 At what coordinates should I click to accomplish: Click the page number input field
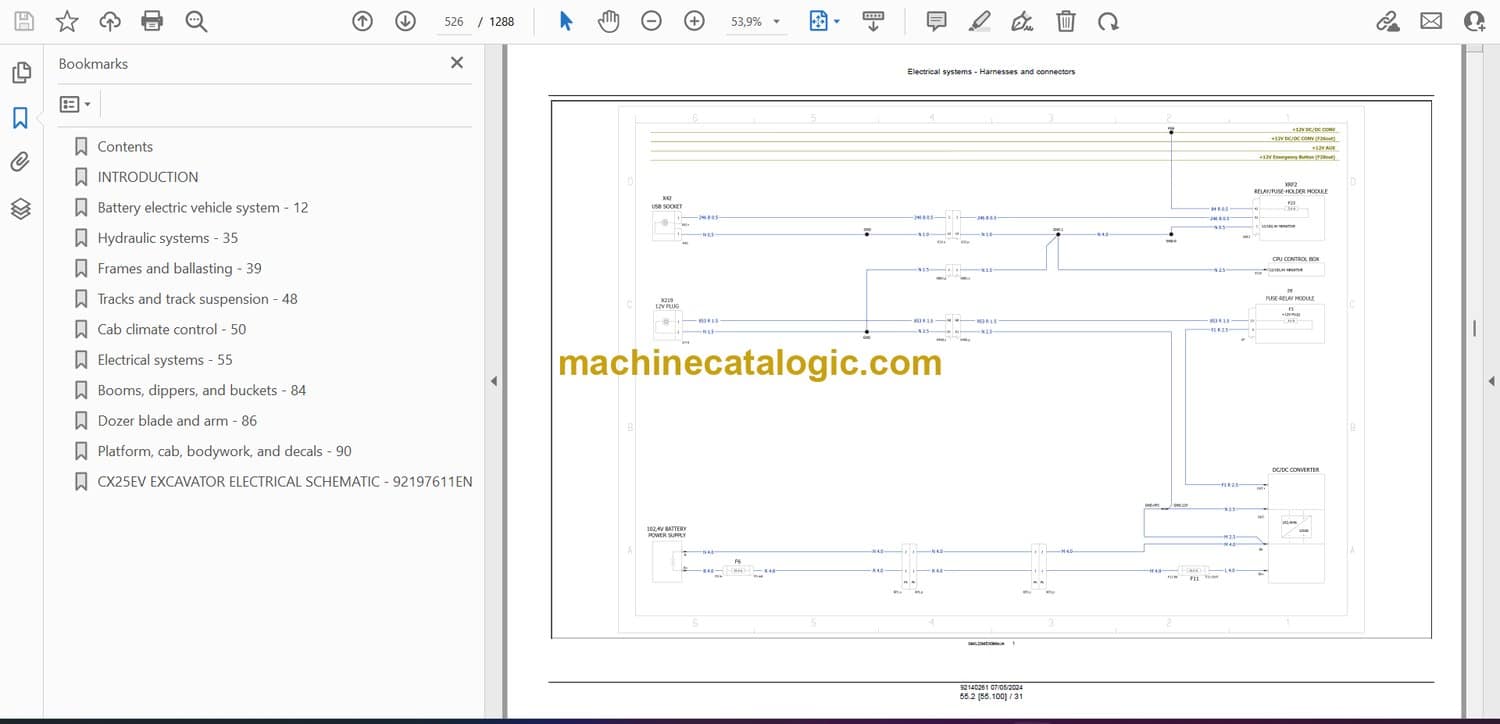tap(454, 21)
